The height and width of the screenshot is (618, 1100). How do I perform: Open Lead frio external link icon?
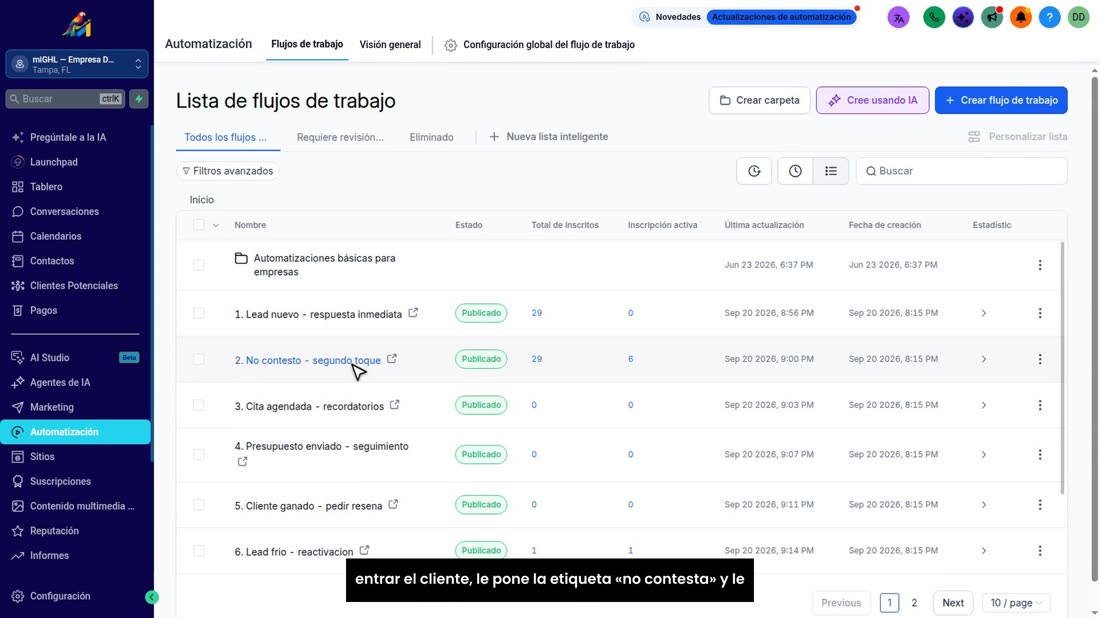click(364, 551)
